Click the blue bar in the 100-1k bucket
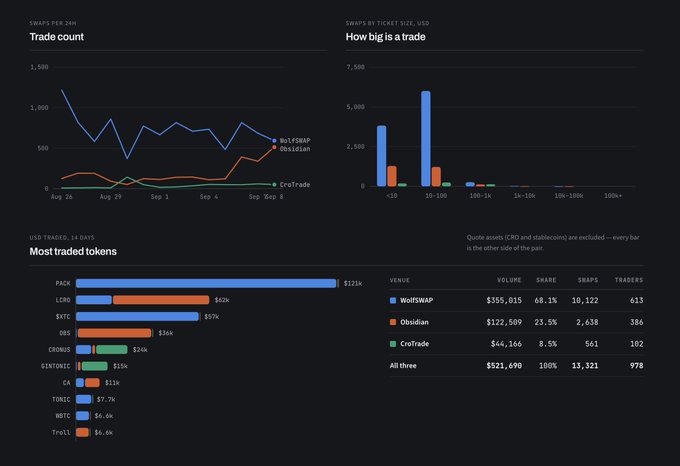 470,184
